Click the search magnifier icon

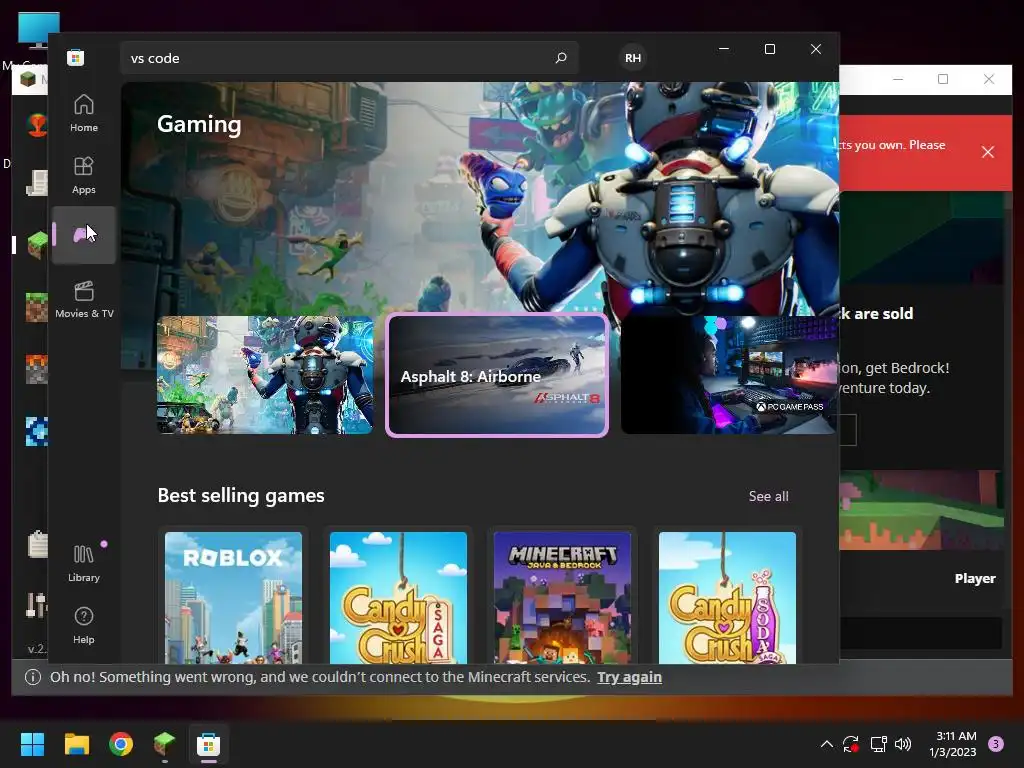click(x=560, y=58)
